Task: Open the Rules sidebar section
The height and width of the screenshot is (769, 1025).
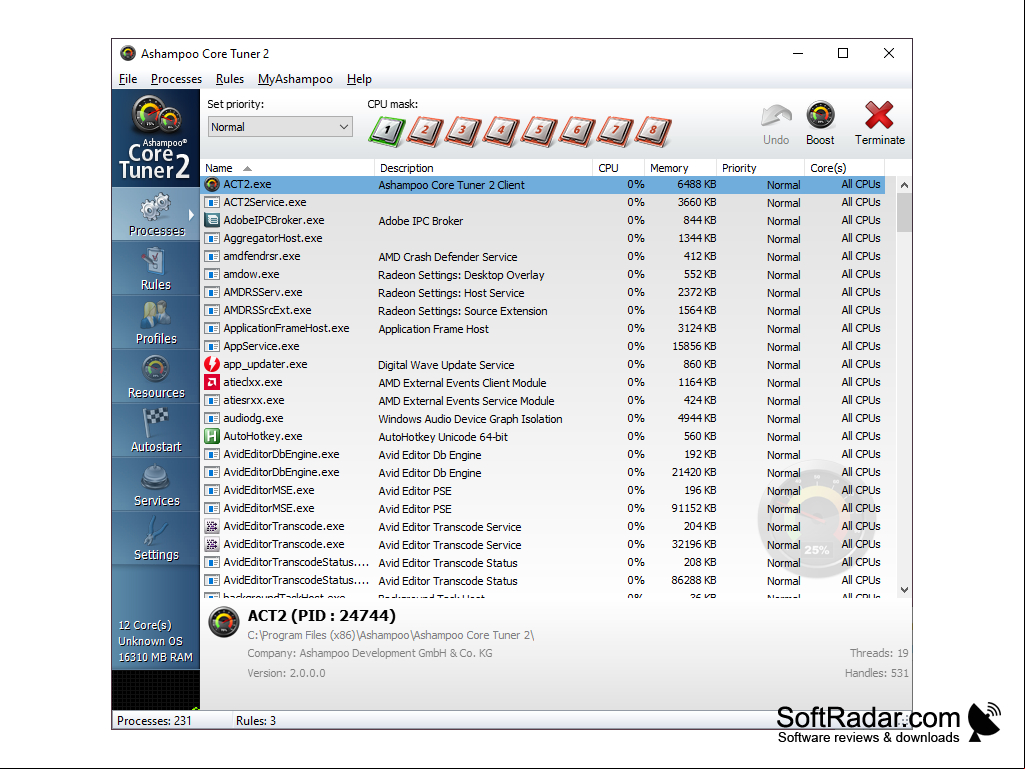Action: click(156, 268)
